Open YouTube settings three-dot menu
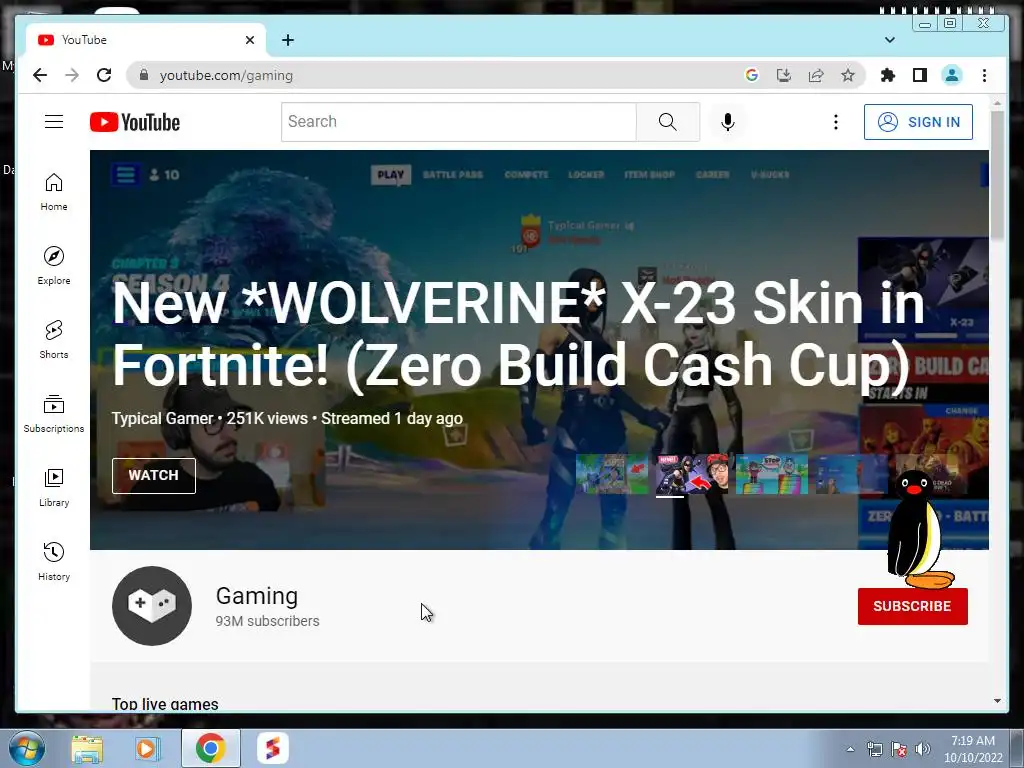 click(x=835, y=122)
